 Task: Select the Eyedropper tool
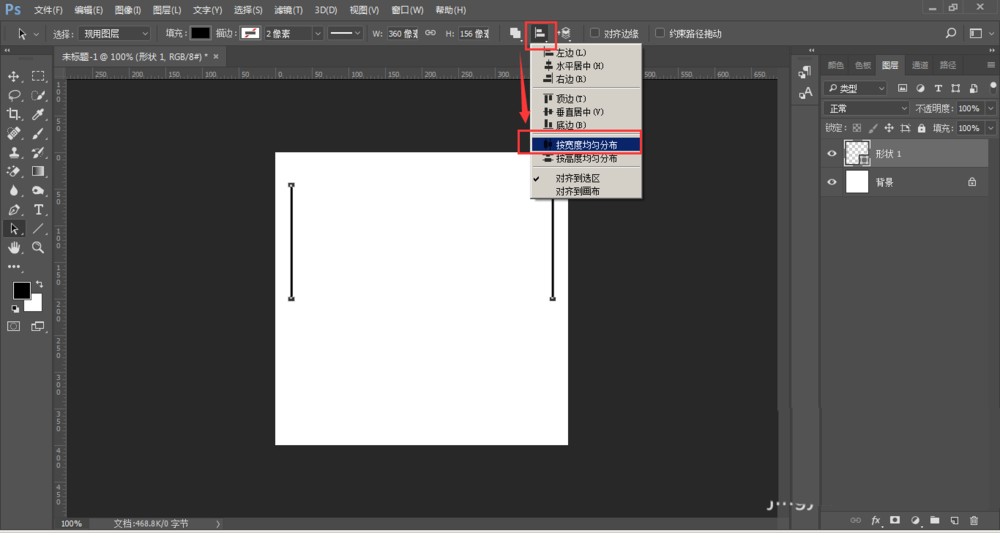coord(39,114)
